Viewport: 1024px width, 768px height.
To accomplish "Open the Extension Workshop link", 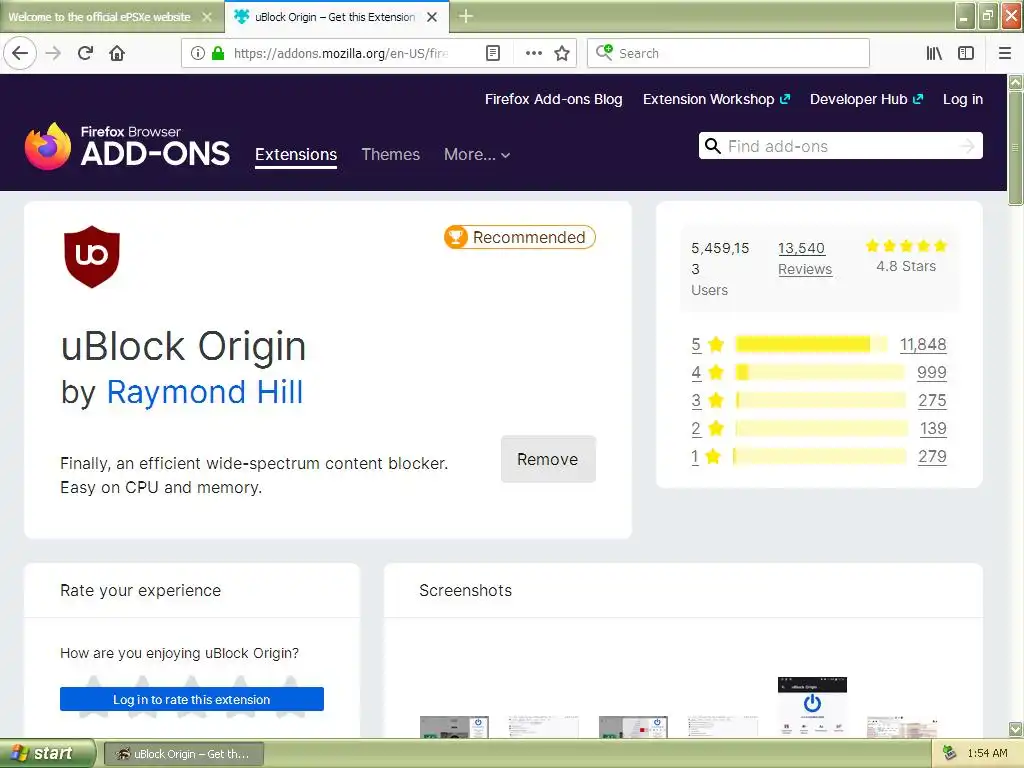I will [716, 99].
